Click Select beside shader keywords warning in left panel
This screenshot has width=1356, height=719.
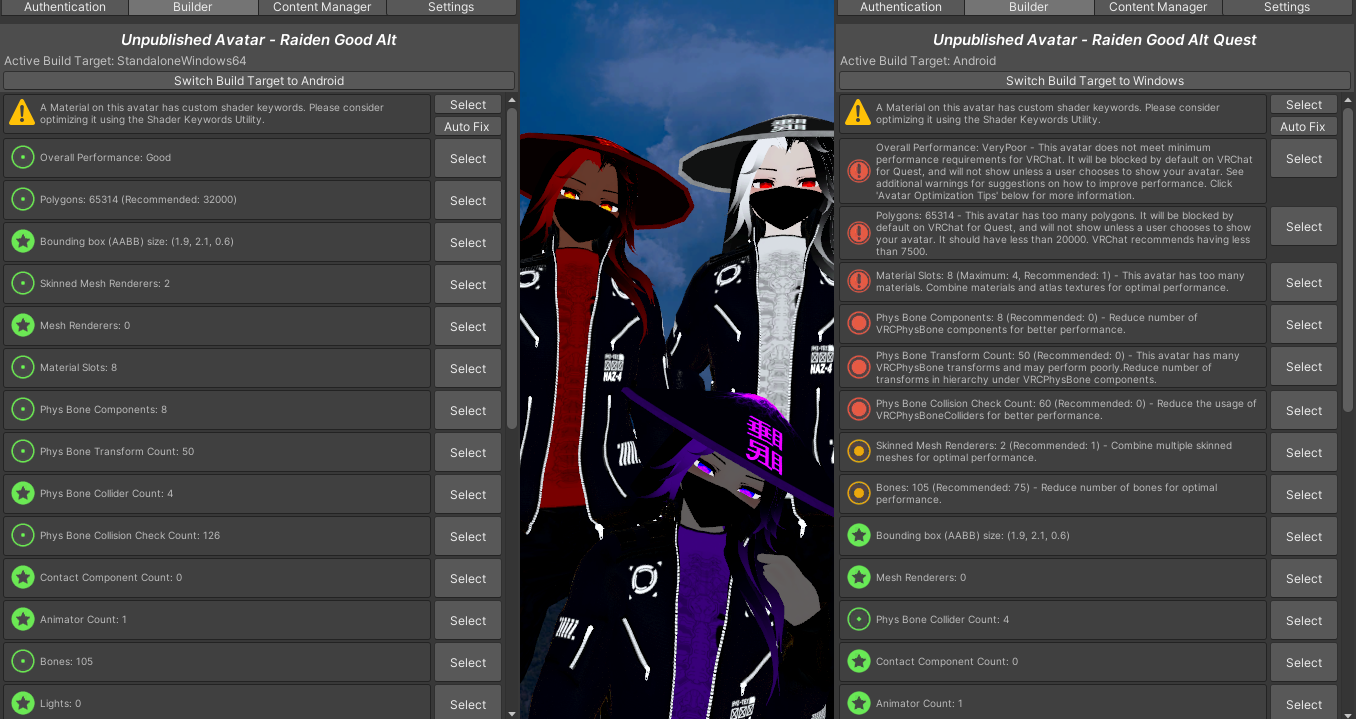(x=468, y=104)
